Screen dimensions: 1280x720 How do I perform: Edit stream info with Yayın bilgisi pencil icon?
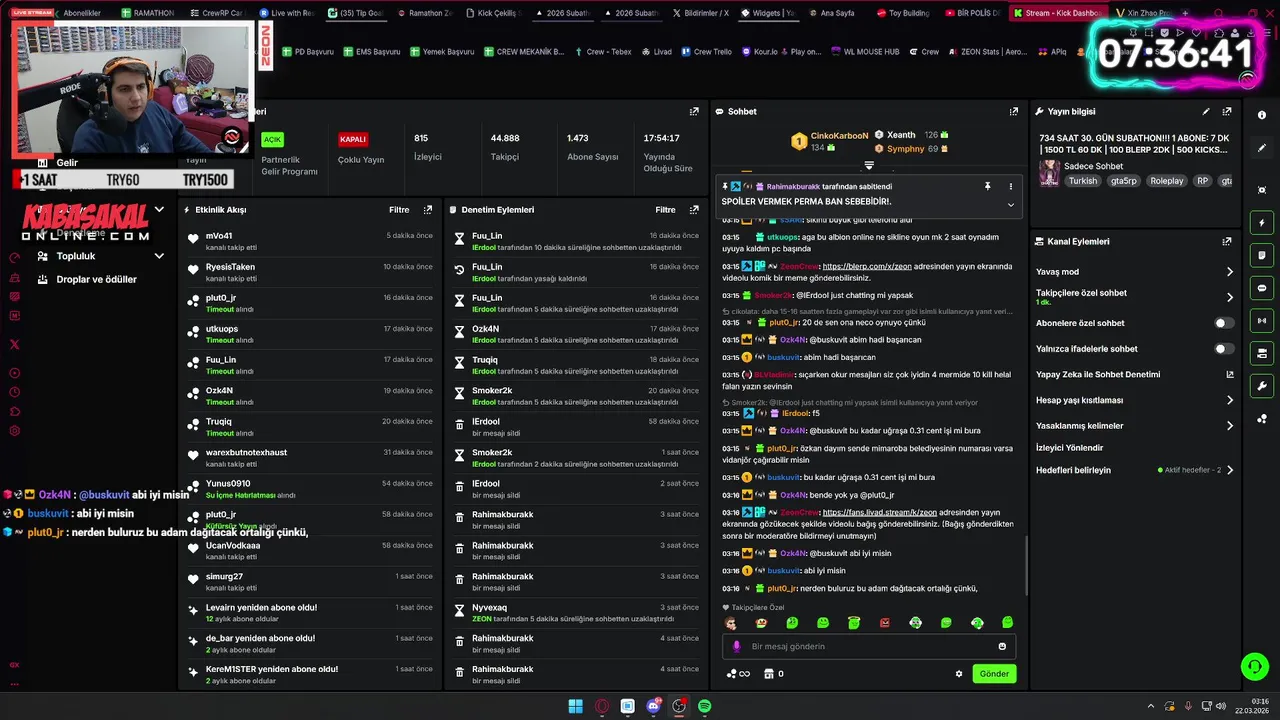coord(1206,112)
